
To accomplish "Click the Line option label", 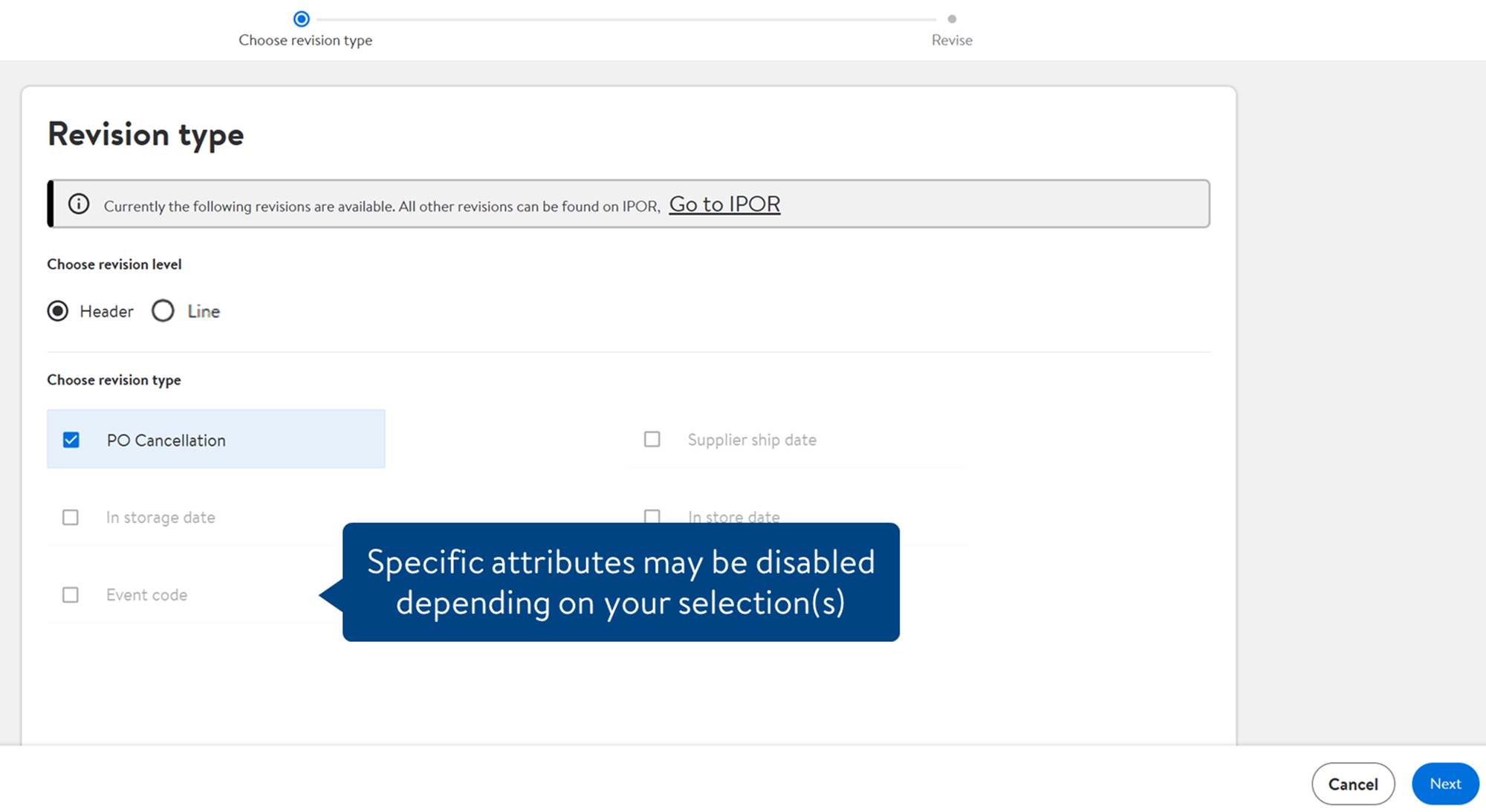I will click(x=204, y=311).
